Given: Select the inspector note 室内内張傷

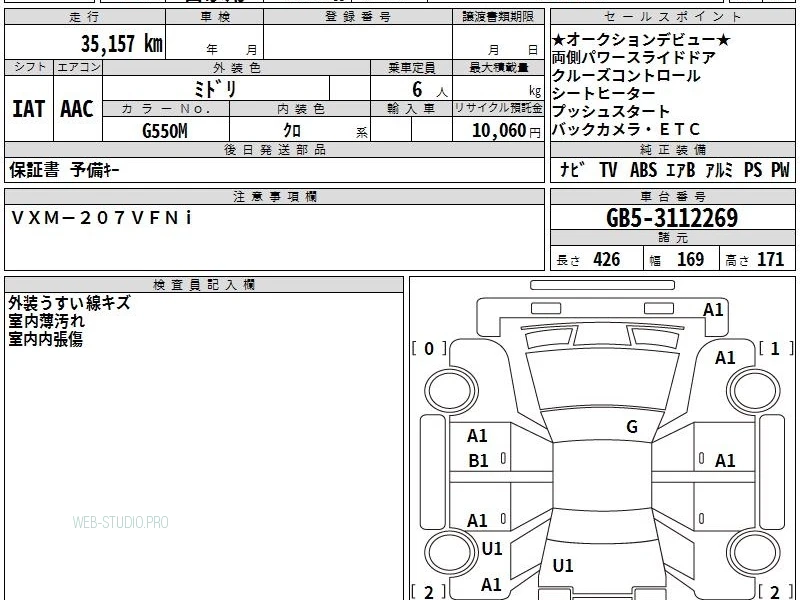Looking at the screenshot, I should 45,339.
